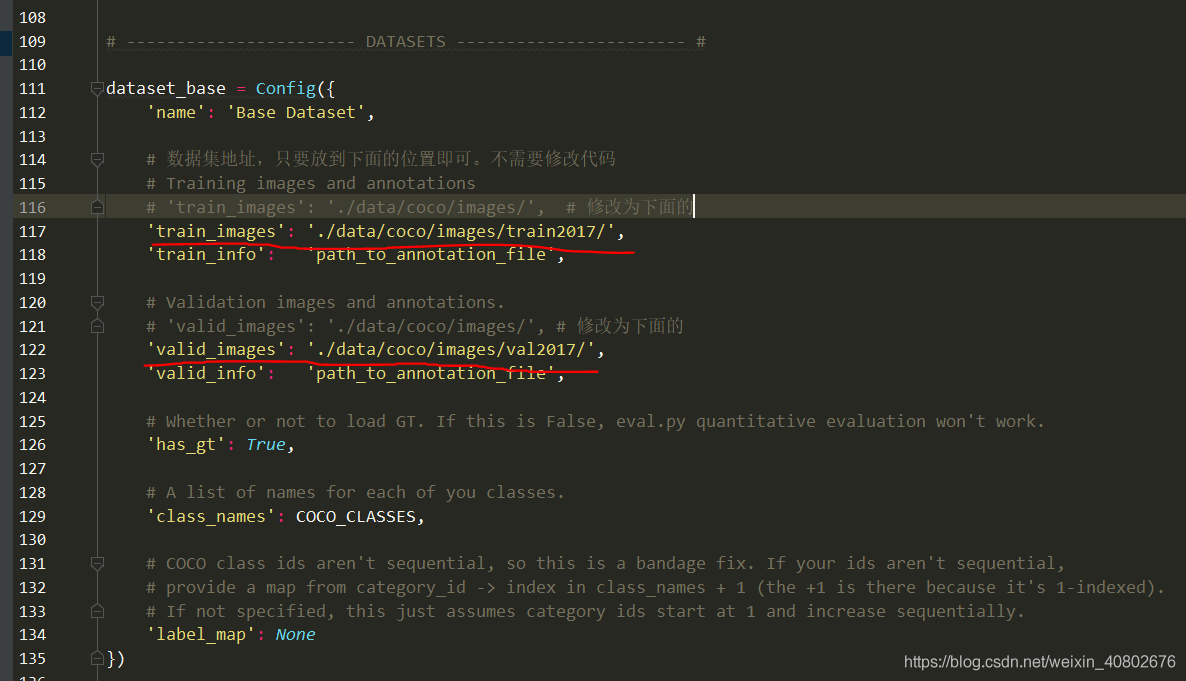Click the './data/coco/images/train2017/' path string

pyautogui.click(x=461, y=232)
